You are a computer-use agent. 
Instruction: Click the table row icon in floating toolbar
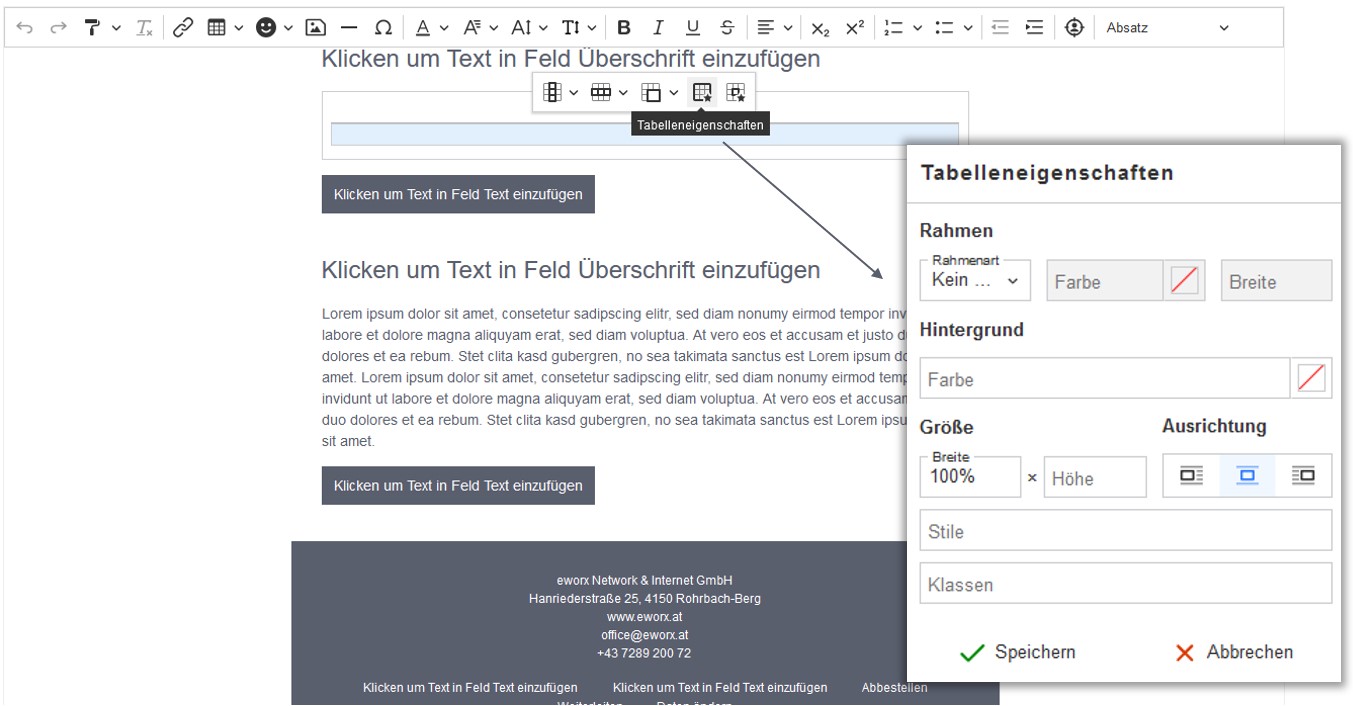coord(601,93)
